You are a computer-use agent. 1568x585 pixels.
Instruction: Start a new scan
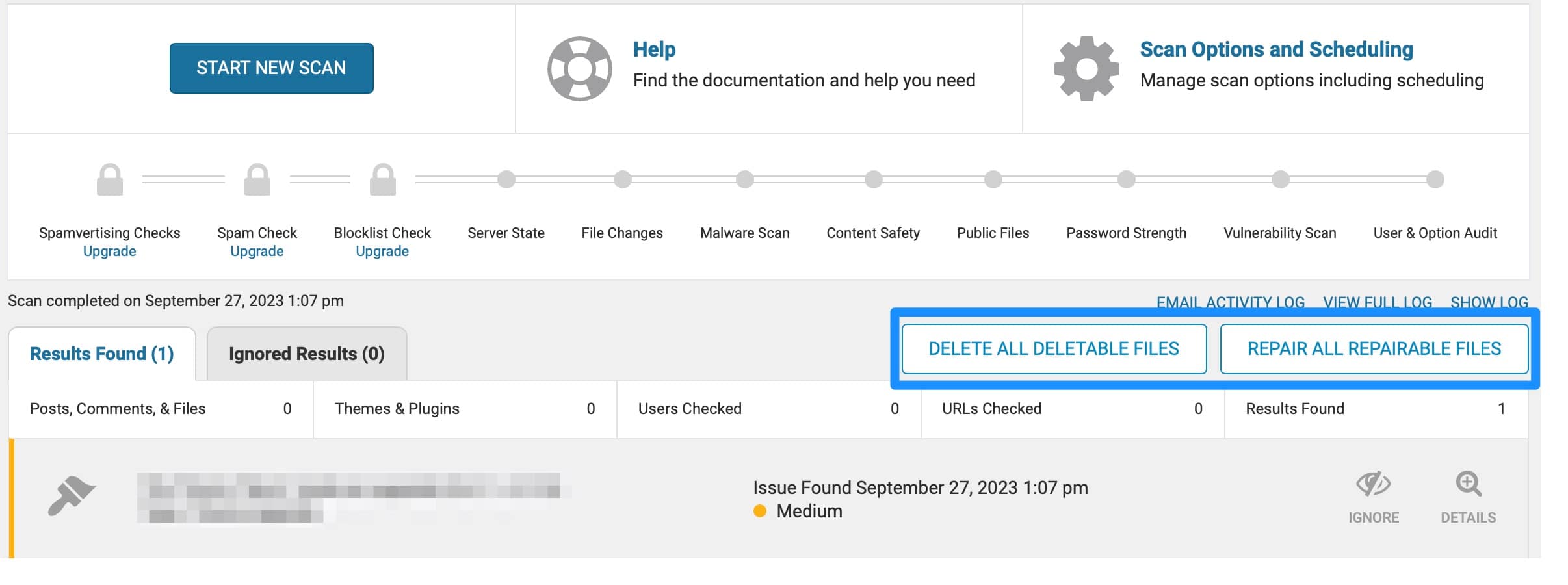[x=271, y=68]
